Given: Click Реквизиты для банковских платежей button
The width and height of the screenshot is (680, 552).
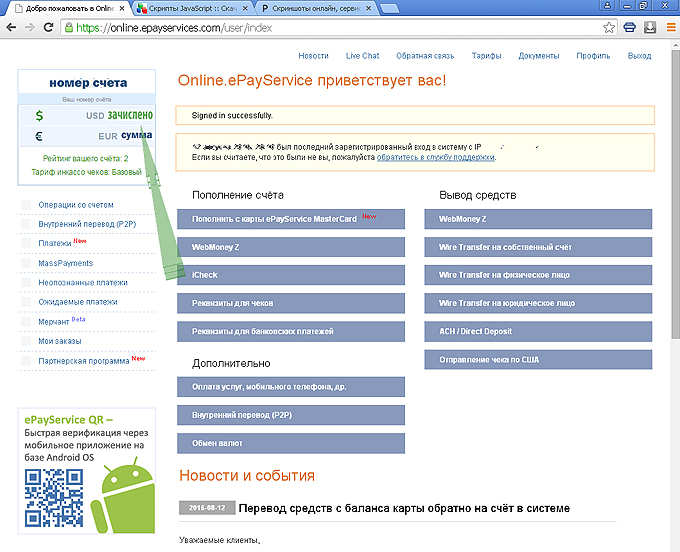Looking at the screenshot, I should (291, 331).
